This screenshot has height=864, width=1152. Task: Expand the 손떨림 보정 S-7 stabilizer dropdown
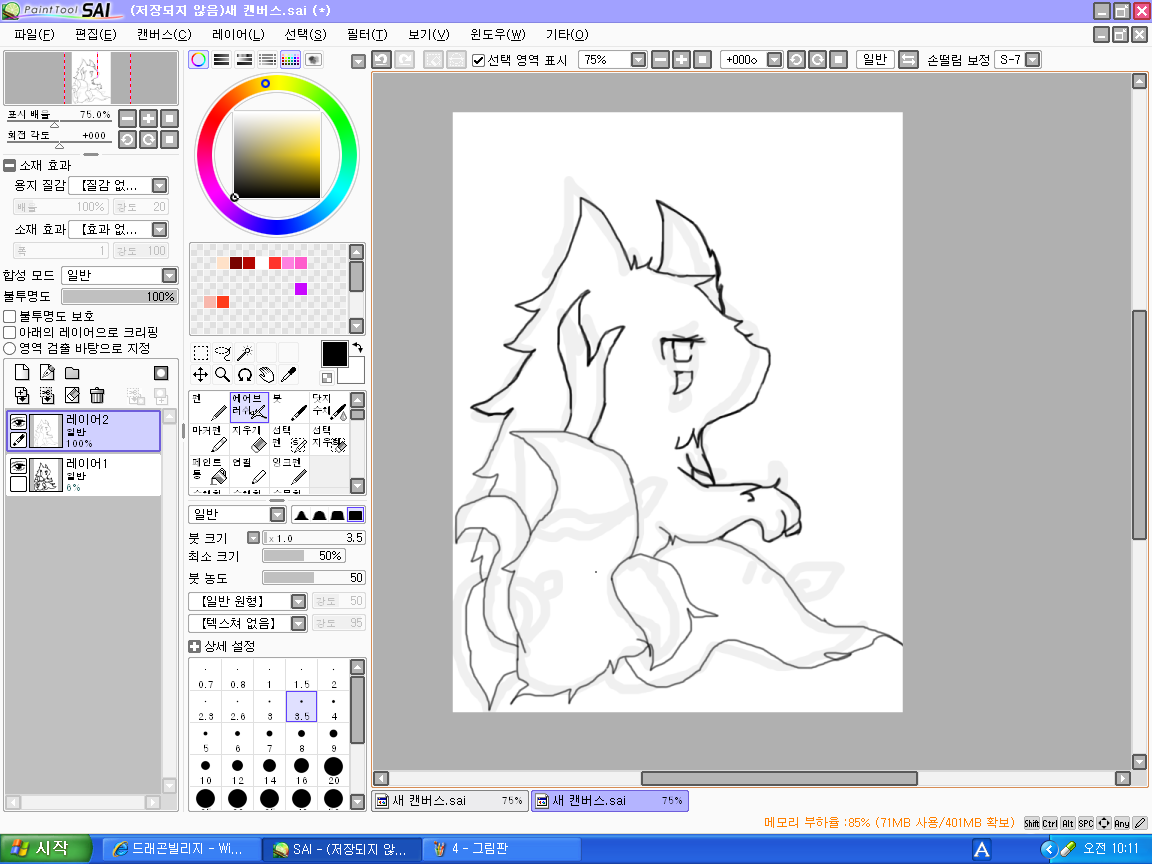1032,60
